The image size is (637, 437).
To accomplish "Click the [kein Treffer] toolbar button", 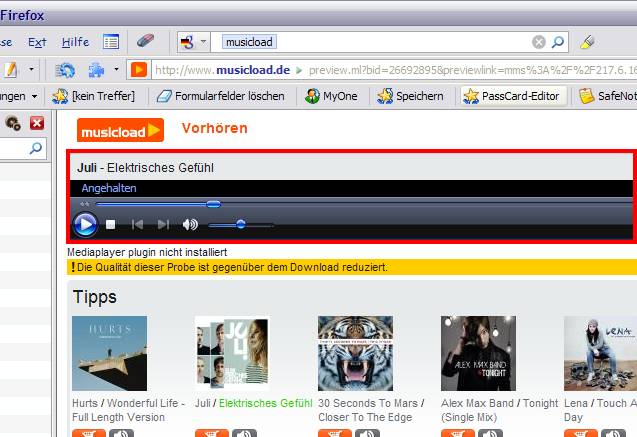I will point(93,96).
